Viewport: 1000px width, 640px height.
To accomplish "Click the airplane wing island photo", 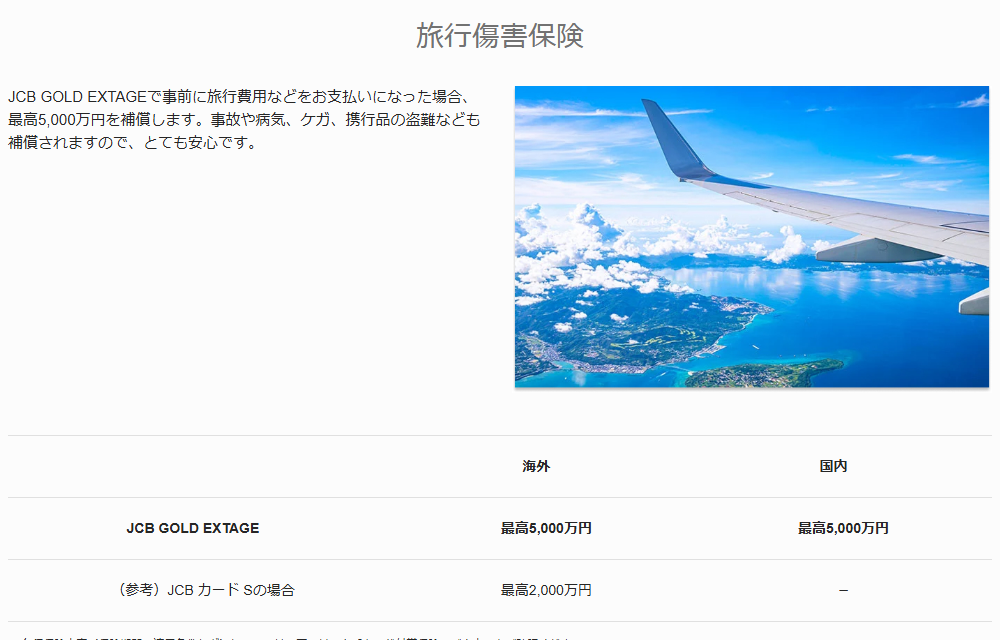I will (x=752, y=236).
